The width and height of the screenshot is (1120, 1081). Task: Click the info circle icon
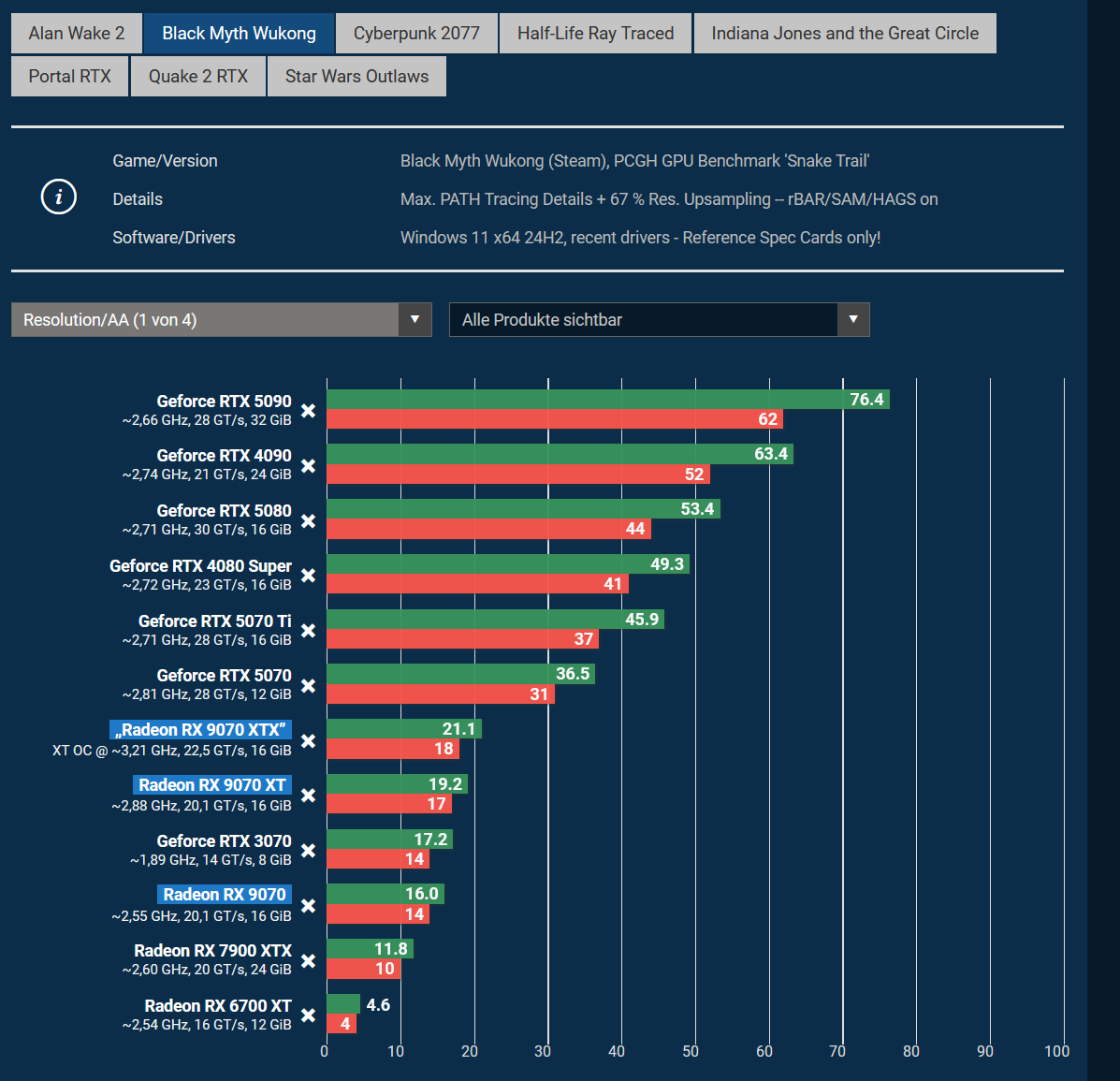(x=59, y=197)
